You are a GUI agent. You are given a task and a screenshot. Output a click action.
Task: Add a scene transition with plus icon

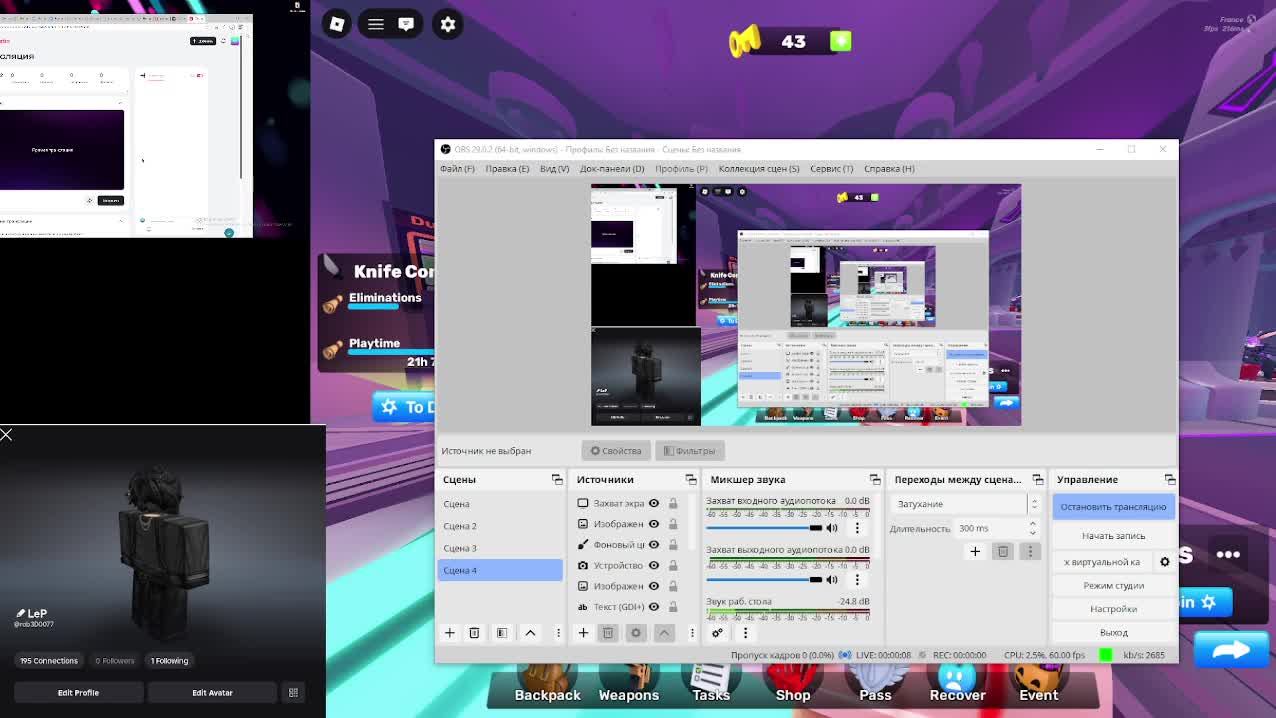tap(975, 551)
